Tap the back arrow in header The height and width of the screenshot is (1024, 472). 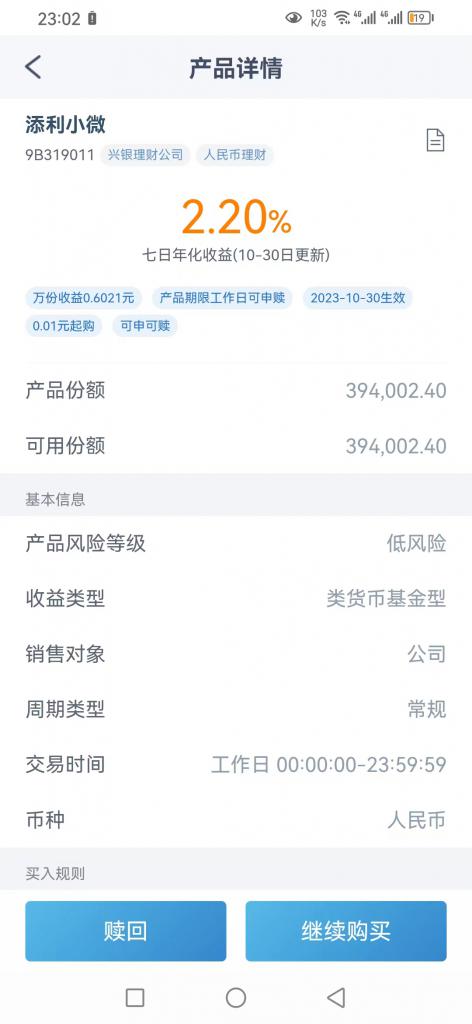pos(33,67)
